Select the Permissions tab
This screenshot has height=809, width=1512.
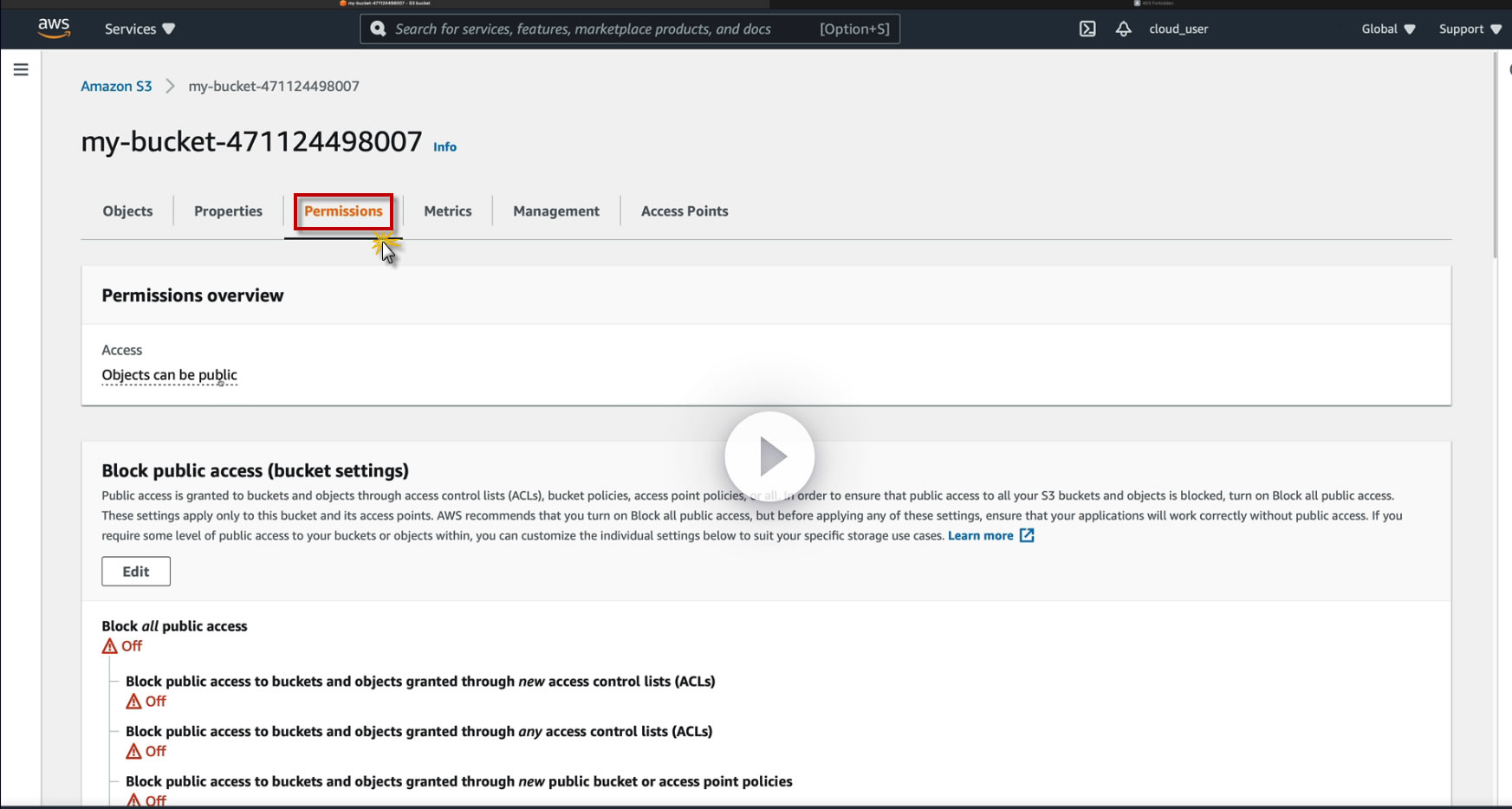coord(343,211)
